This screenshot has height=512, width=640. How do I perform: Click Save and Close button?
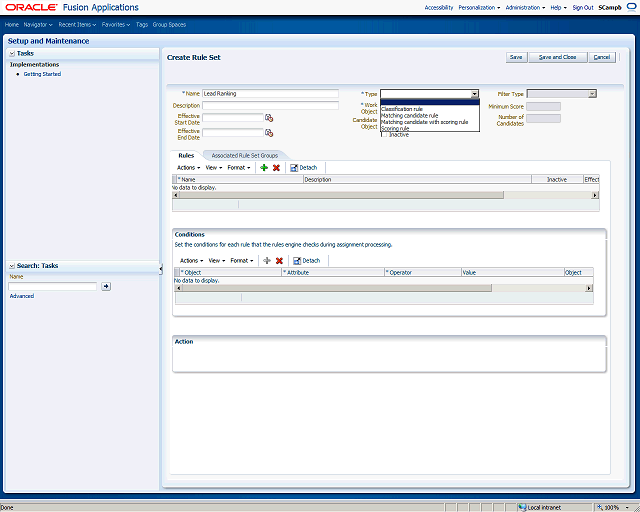click(558, 57)
